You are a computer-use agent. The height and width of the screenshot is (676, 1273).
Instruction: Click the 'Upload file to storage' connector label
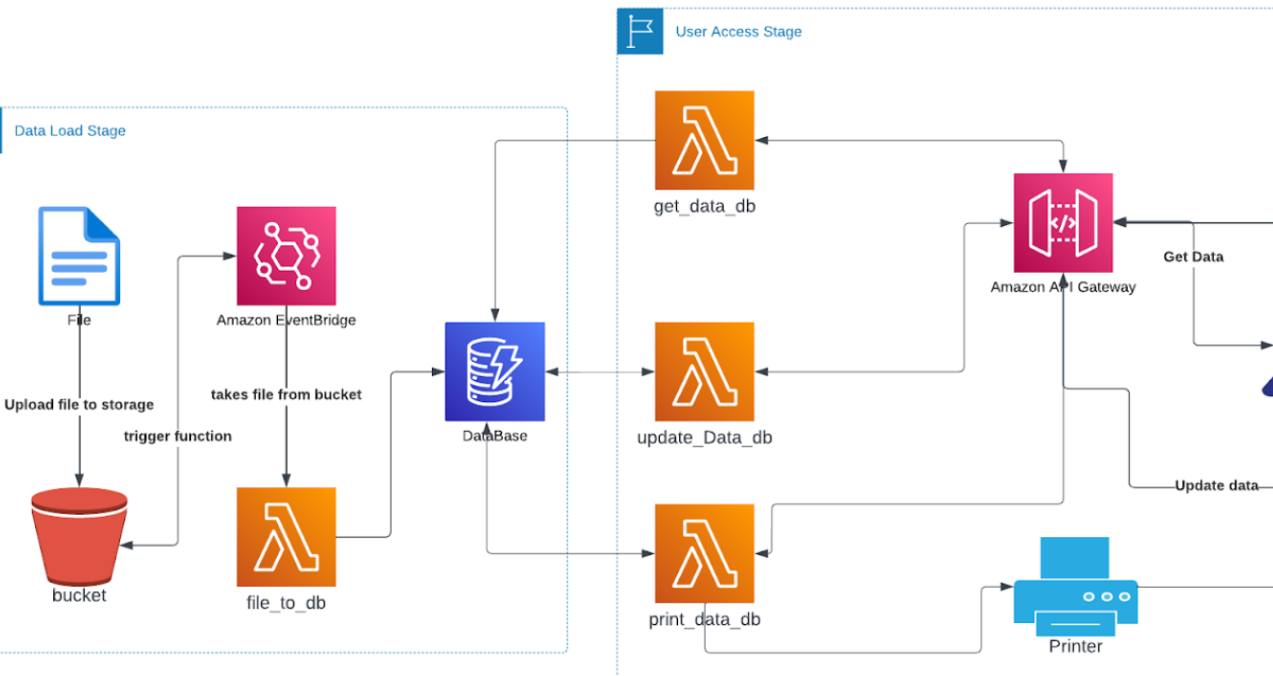(x=79, y=405)
